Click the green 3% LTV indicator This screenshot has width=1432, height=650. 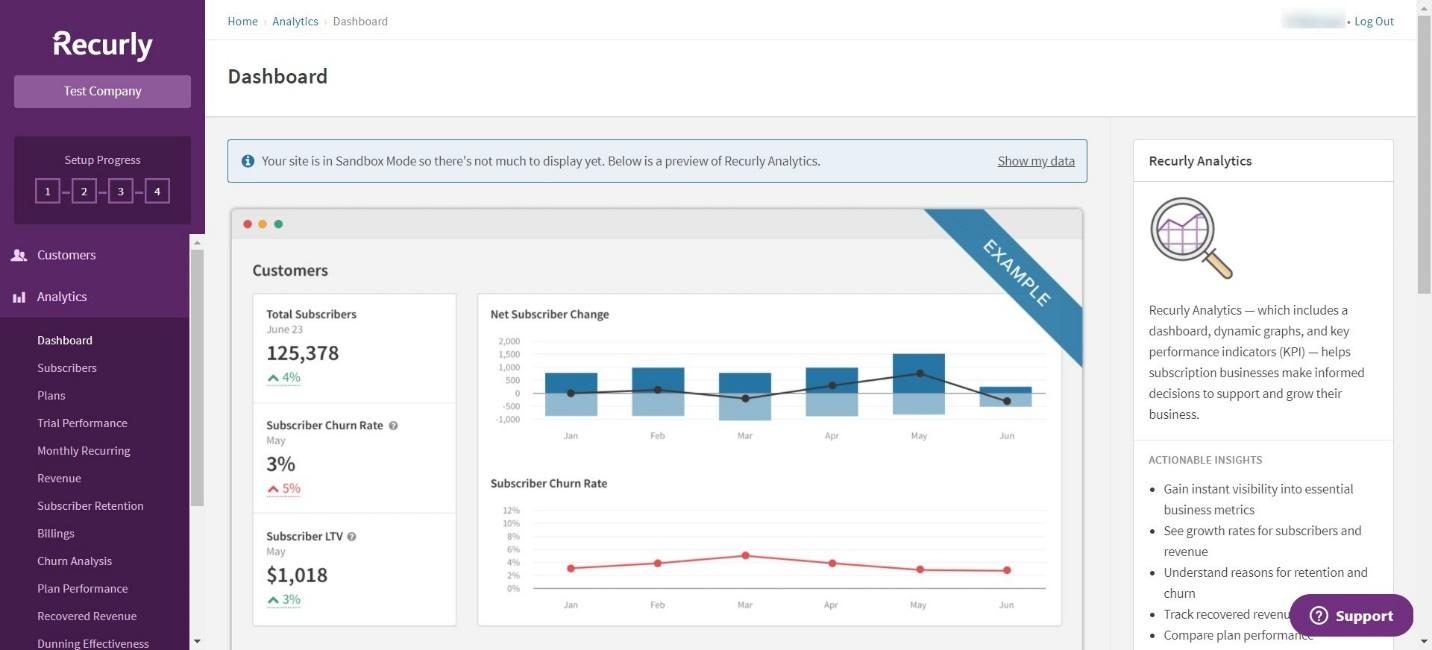click(284, 600)
